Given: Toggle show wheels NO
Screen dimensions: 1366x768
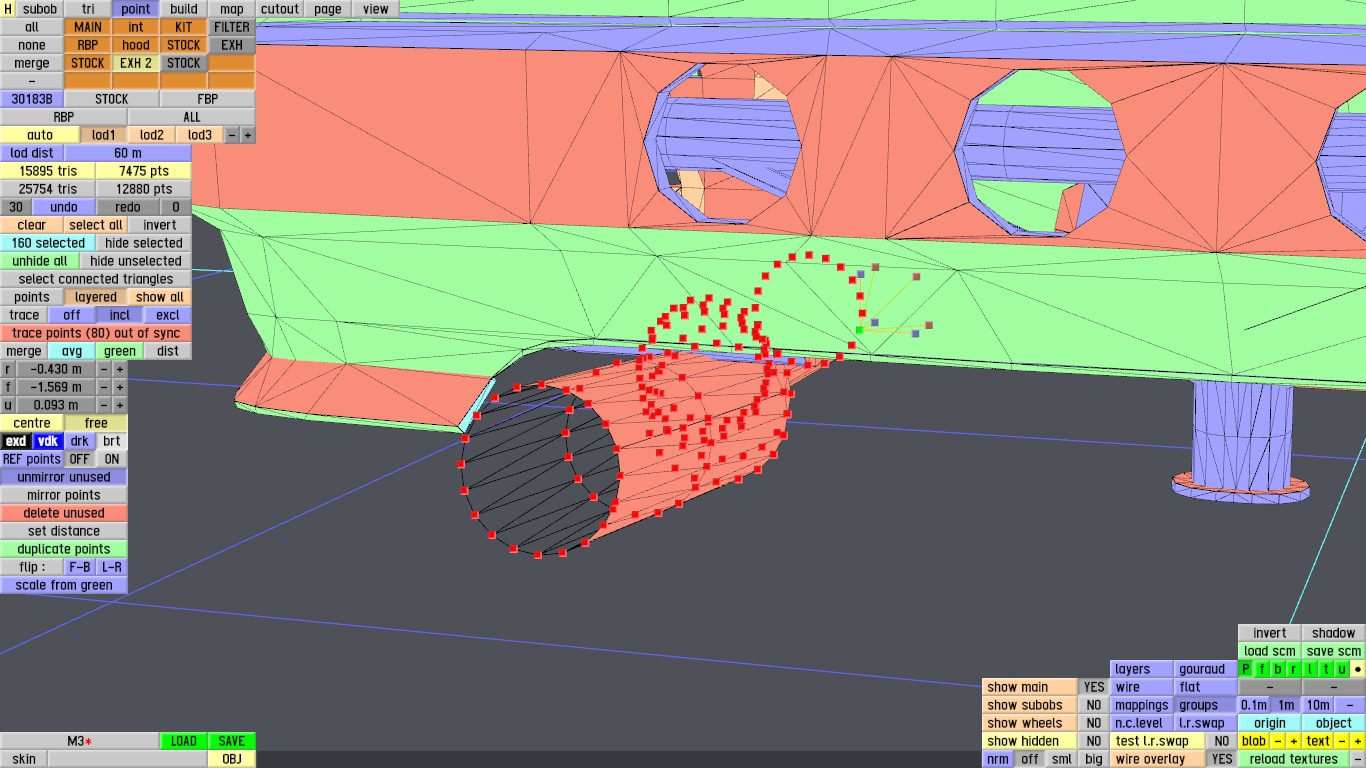Looking at the screenshot, I should 1094,723.
